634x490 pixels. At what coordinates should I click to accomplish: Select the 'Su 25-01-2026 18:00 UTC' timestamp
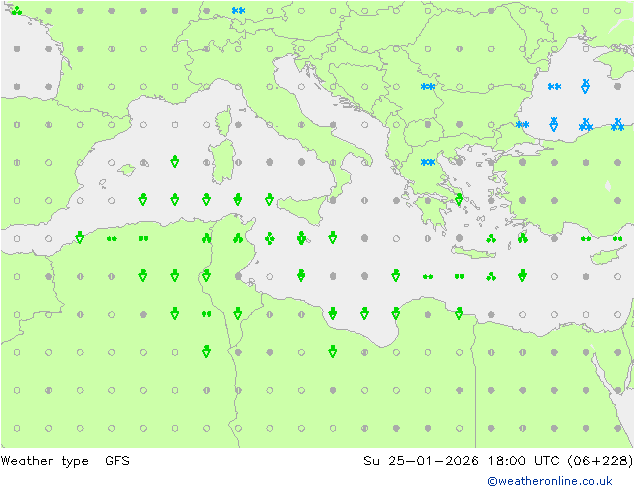pyautogui.click(x=461, y=461)
